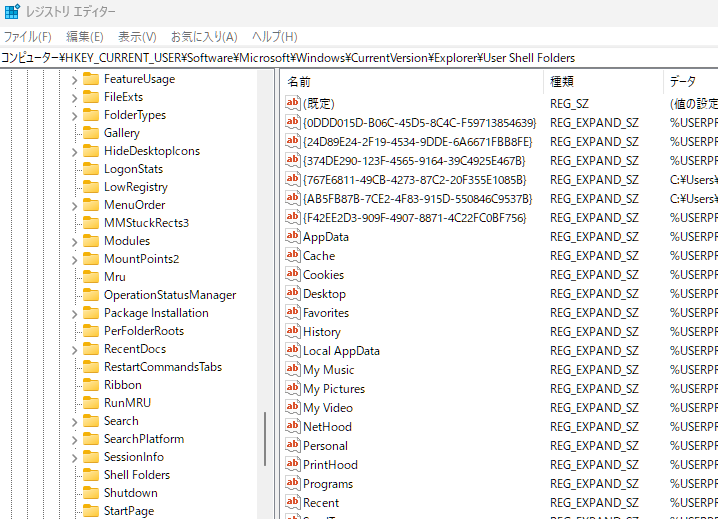Sort values by the 名前 column header
The image size is (718, 519).
(299, 81)
